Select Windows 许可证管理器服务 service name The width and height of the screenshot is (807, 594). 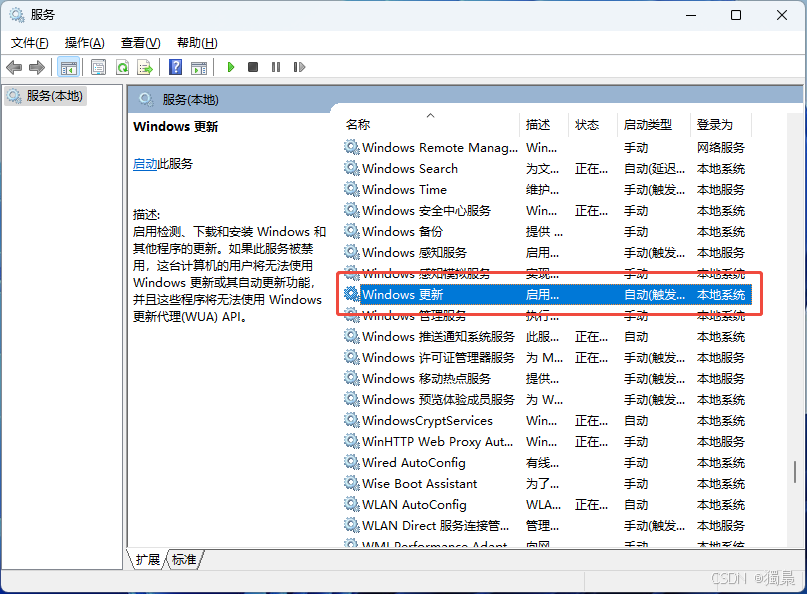[438, 358]
